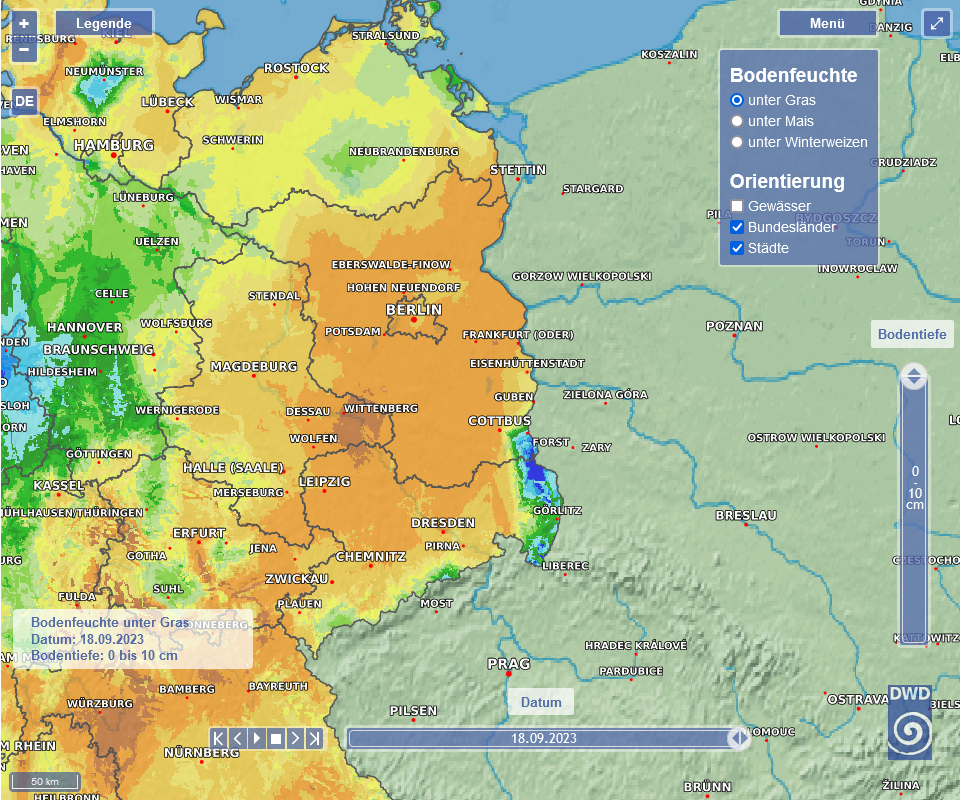Image resolution: width=960 pixels, height=800 pixels.
Task: Play the date animation
Action: (257, 739)
